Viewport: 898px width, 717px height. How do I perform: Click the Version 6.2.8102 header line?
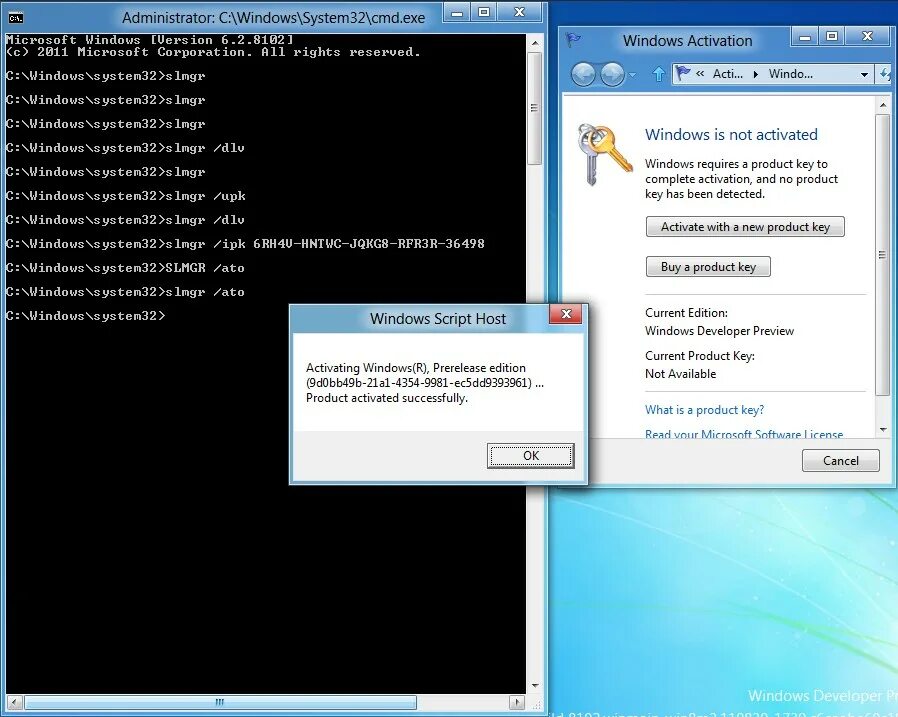(149, 40)
